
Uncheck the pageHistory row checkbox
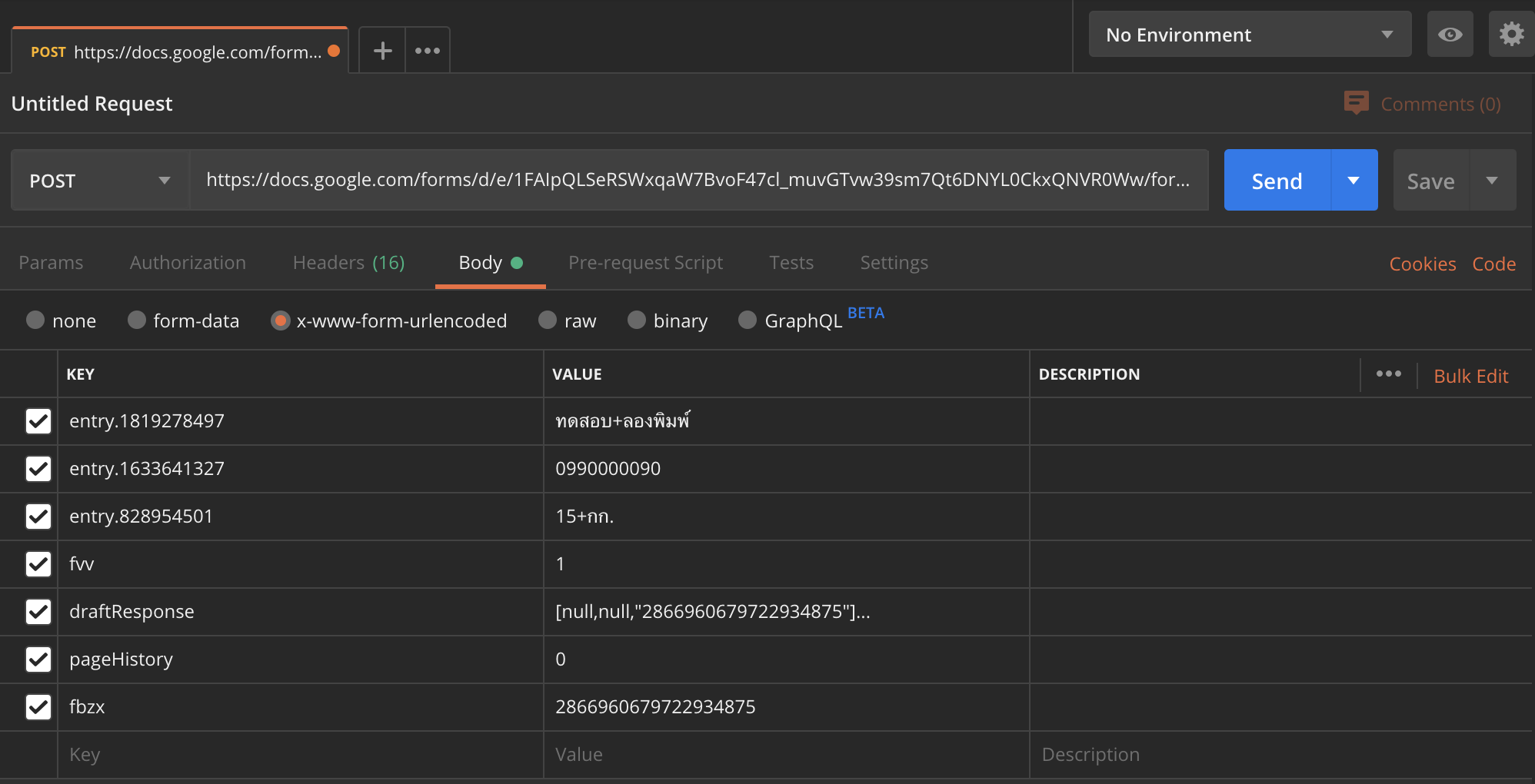pos(38,659)
